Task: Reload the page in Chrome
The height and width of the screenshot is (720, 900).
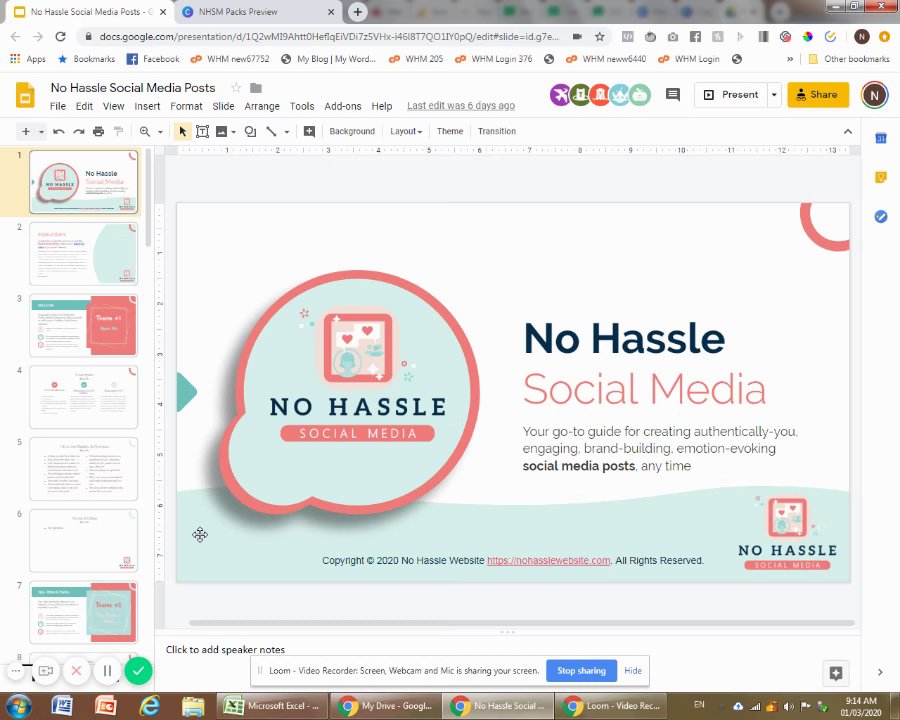Action: (60, 37)
